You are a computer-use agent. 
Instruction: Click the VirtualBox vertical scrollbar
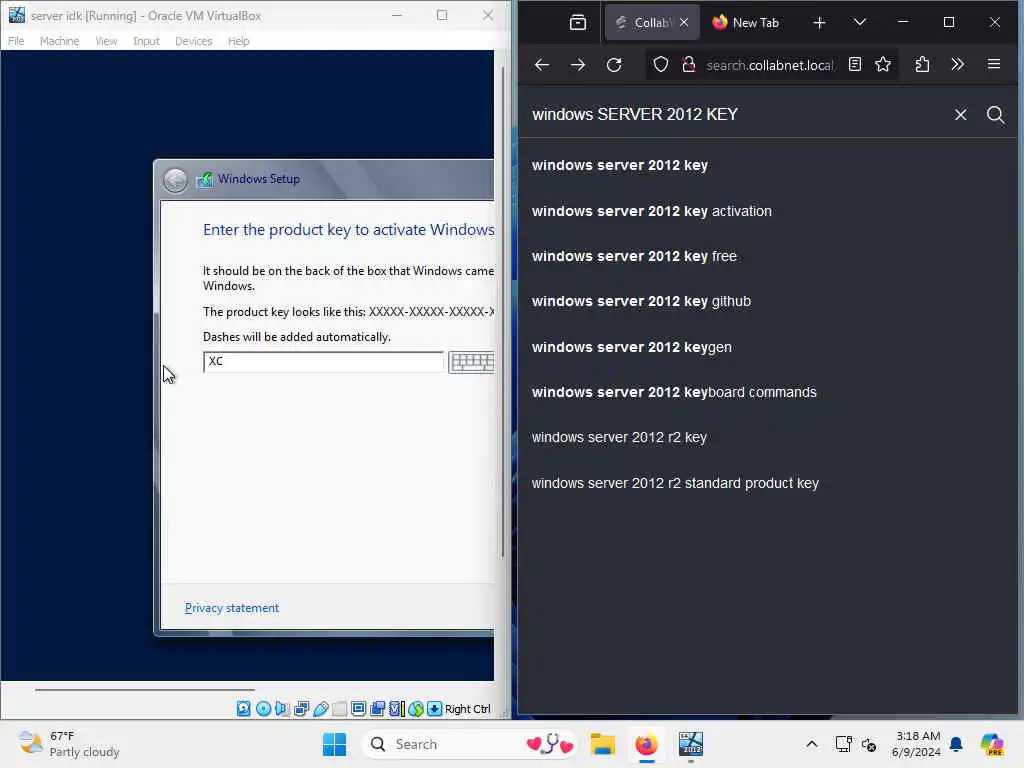[x=503, y=312]
